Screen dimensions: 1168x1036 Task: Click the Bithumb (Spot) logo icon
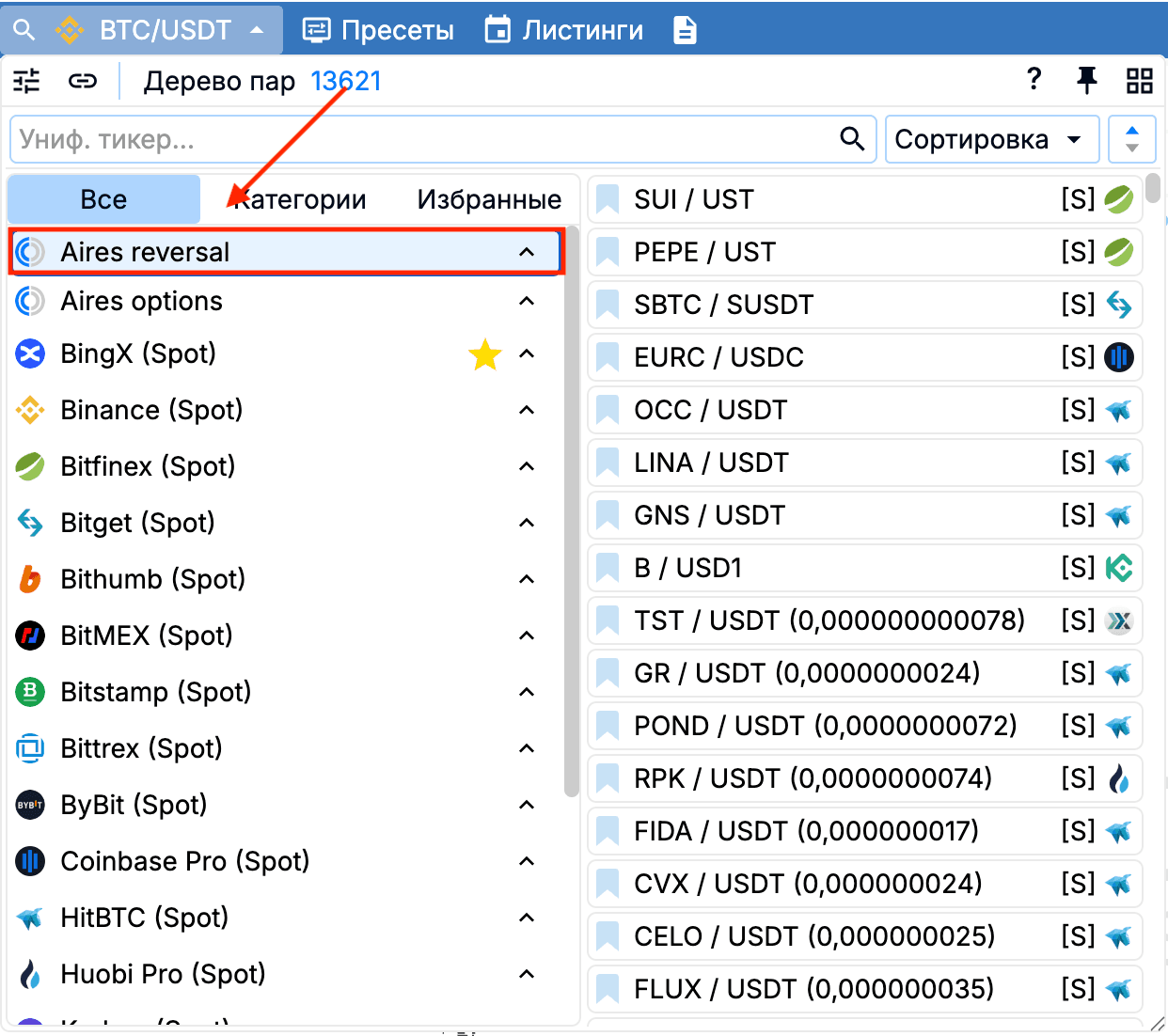(30, 579)
